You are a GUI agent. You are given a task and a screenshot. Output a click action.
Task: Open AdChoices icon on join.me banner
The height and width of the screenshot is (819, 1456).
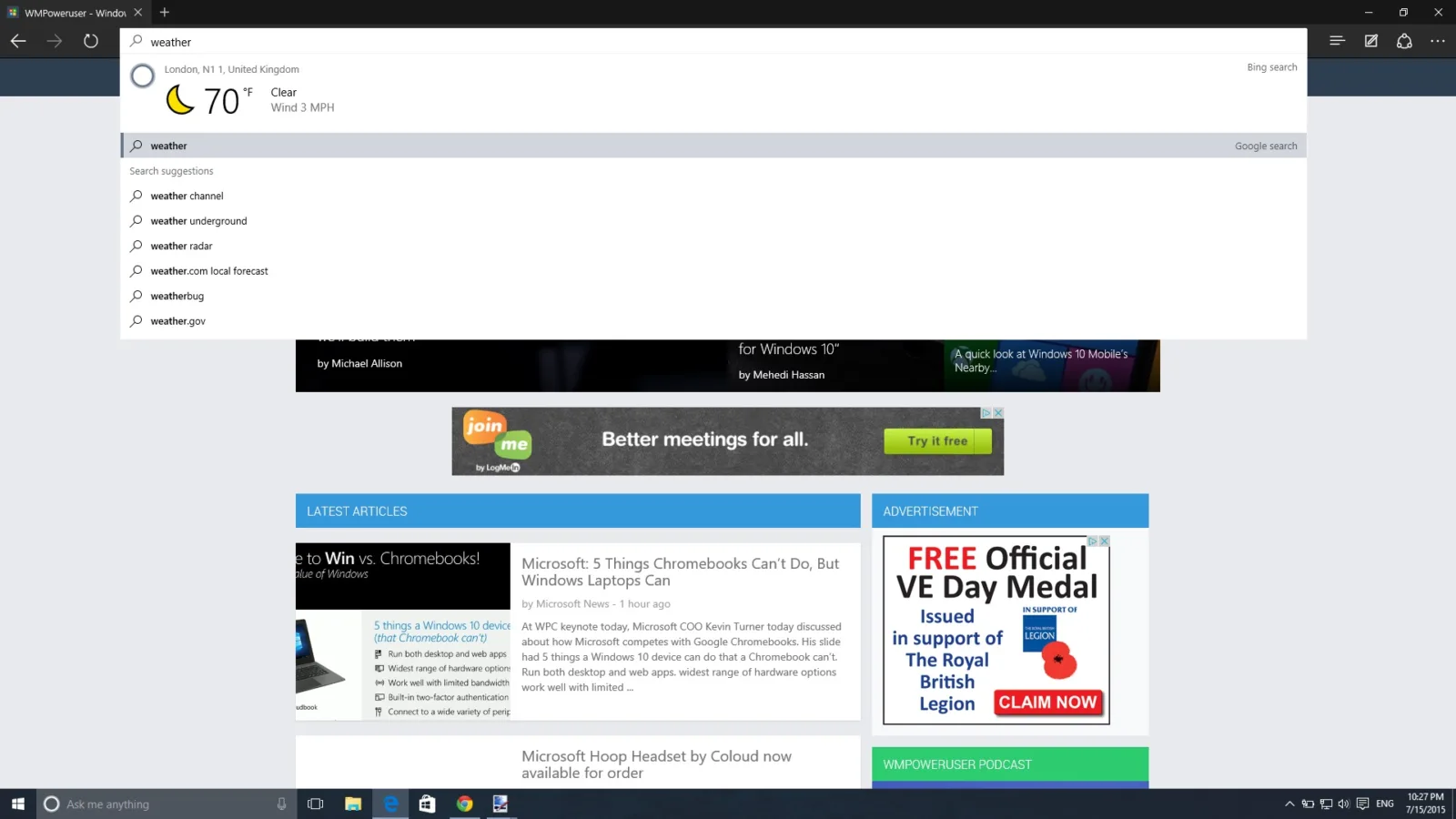[x=986, y=412]
